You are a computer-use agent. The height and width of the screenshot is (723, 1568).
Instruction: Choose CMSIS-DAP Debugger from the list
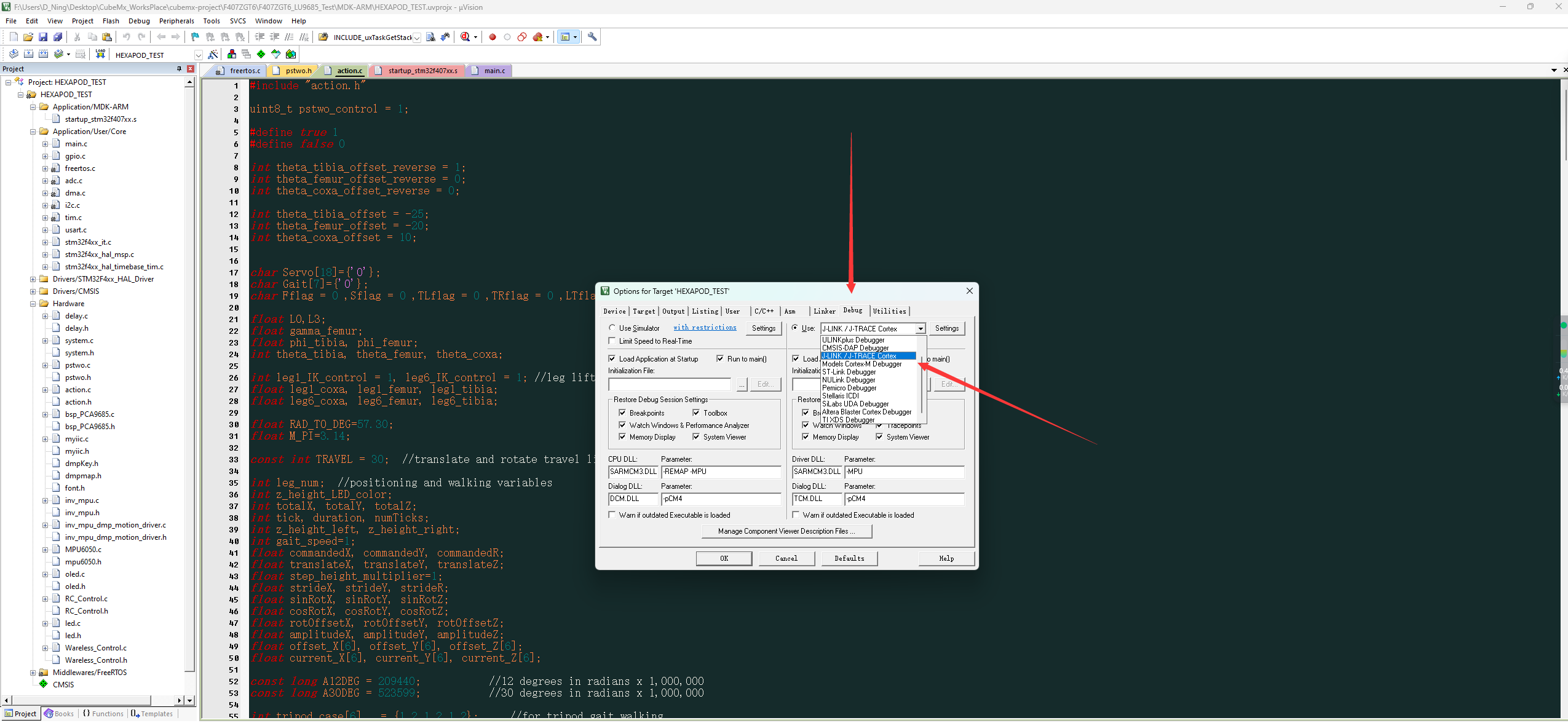tap(855, 349)
